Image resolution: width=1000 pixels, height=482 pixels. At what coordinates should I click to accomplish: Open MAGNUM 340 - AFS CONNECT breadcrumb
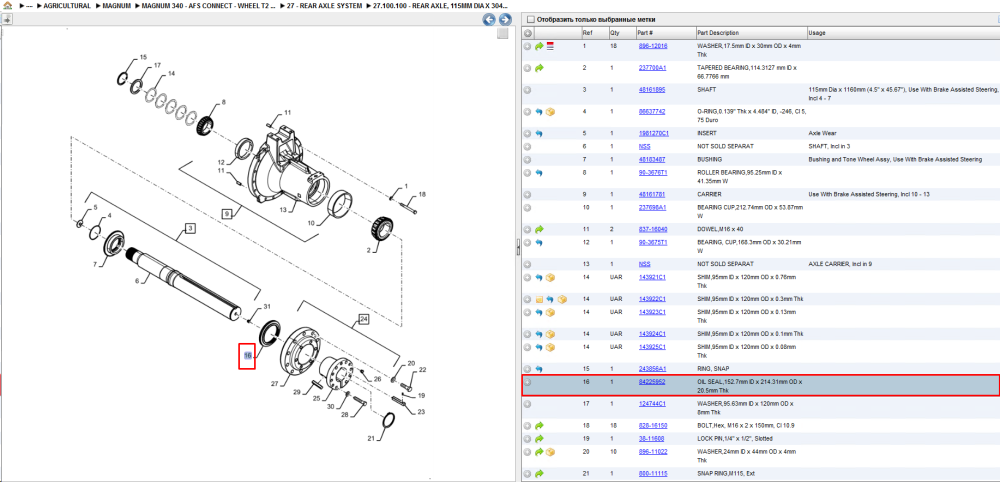click(x=208, y=6)
